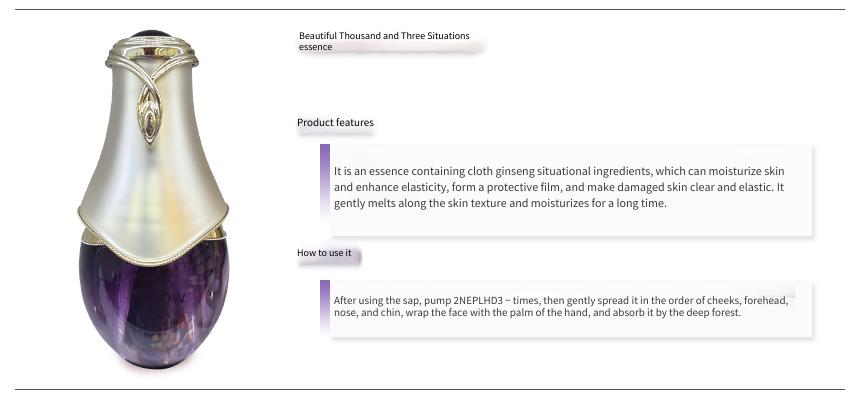
Task: Click the line "gently melts along the skin texture"
Action: point(500,204)
